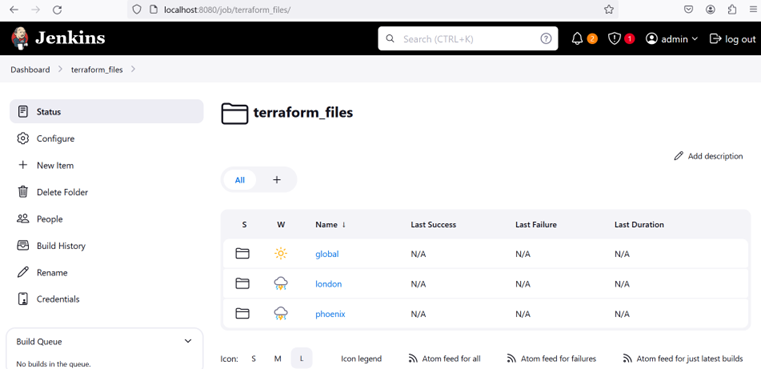Expand the terraform_files breadcrumb chevron
The height and width of the screenshot is (369, 761).
133,69
